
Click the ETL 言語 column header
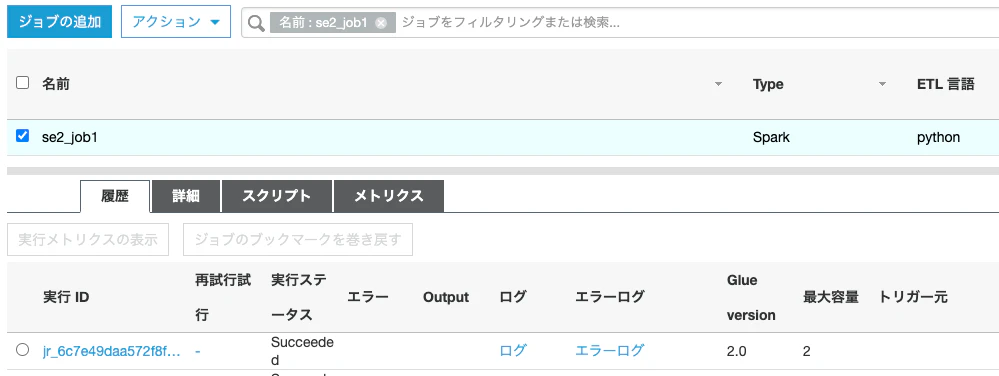(x=945, y=84)
